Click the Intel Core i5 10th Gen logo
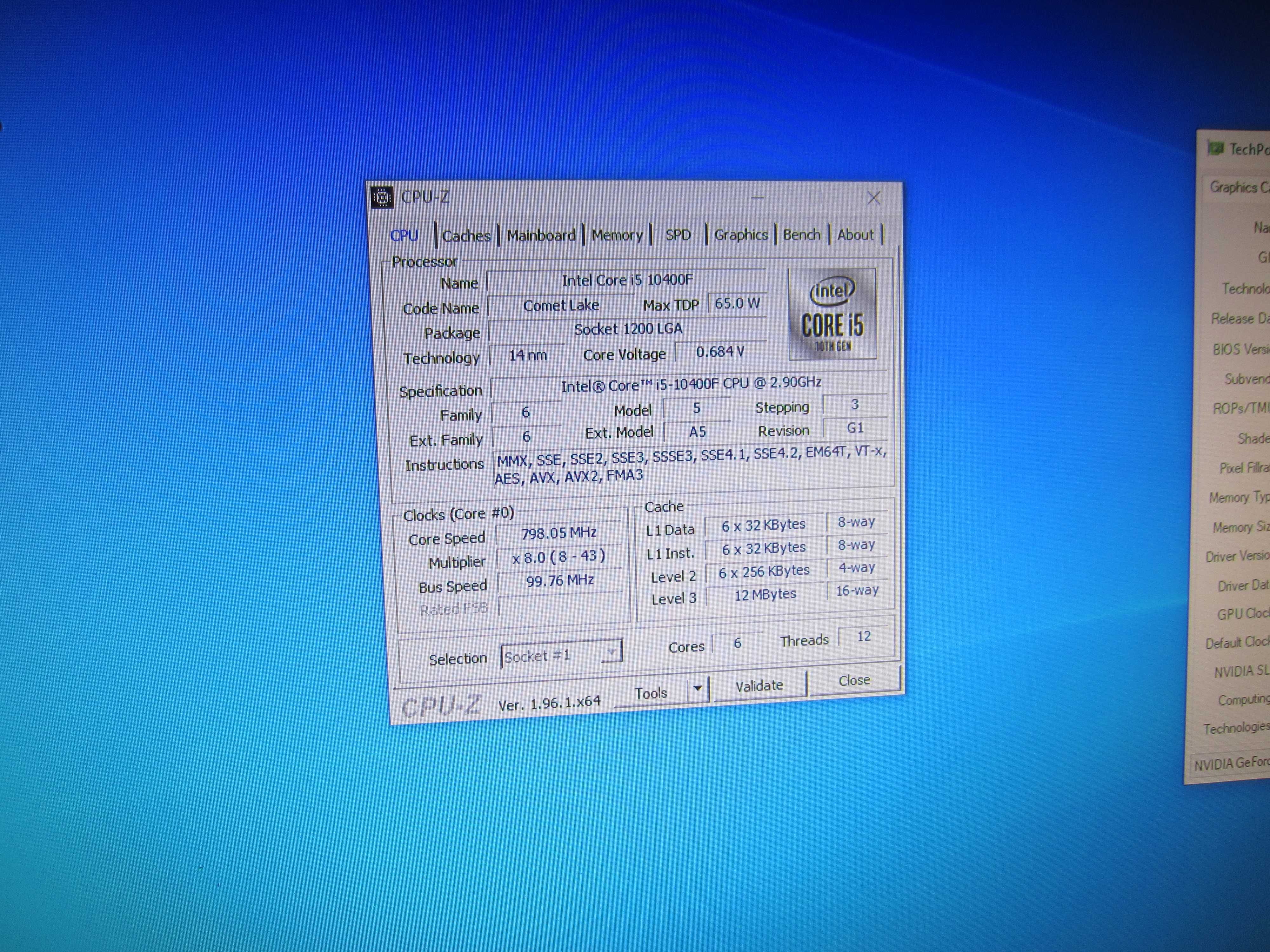Image resolution: width=1270 pixels, height=952 pixels. (x=832, y=314)
